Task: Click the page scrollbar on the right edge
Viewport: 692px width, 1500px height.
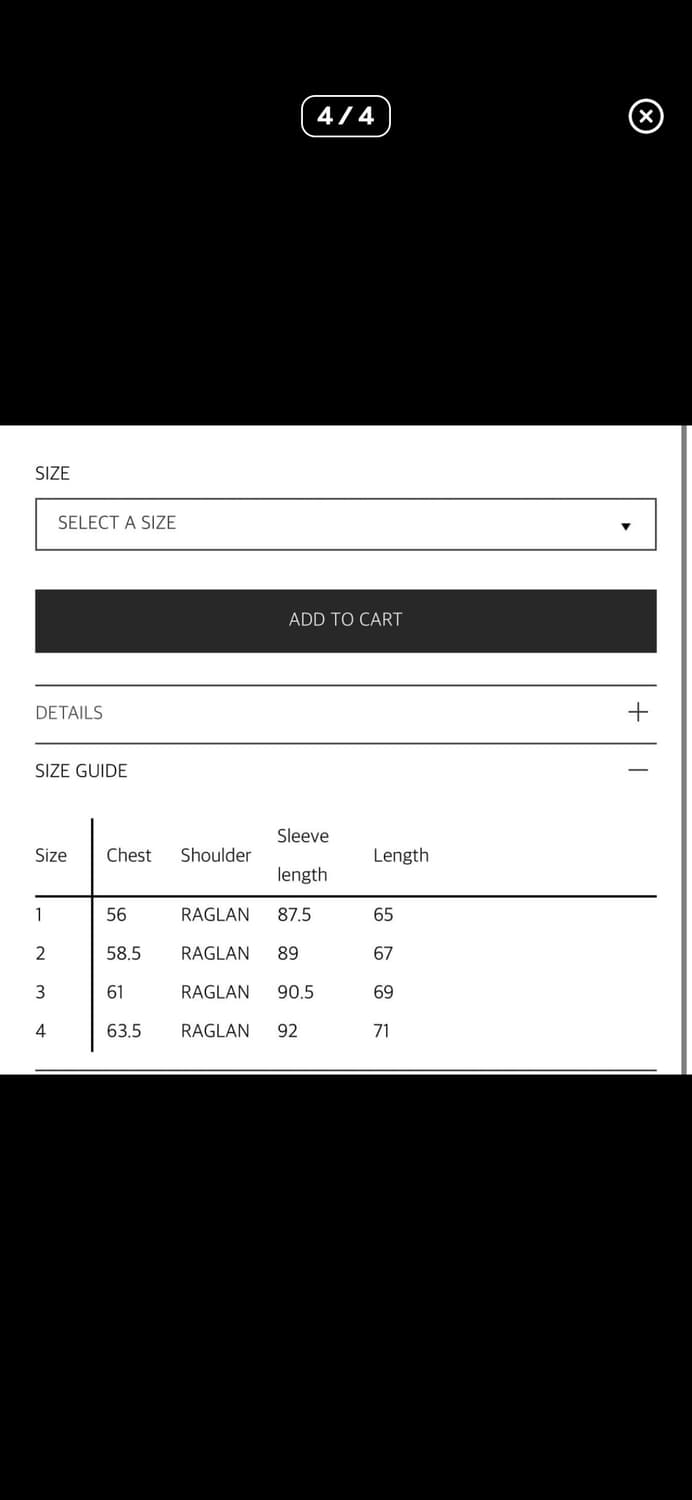Action: click(685, 750)
